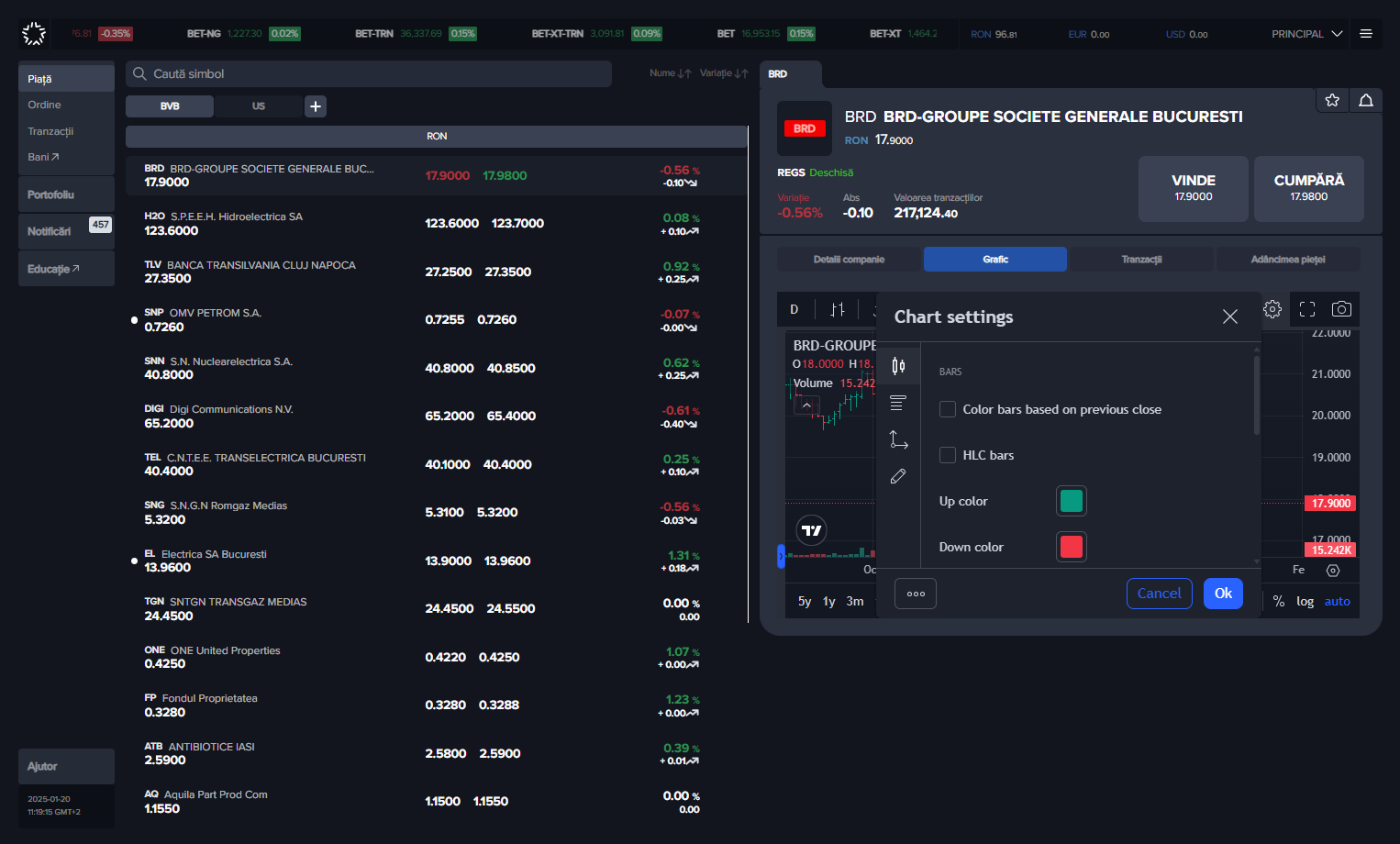Screen dimensions: 1400x844
Task: Switch to the Tranzacții tab in BRD panel
Action: [1141, 260]
